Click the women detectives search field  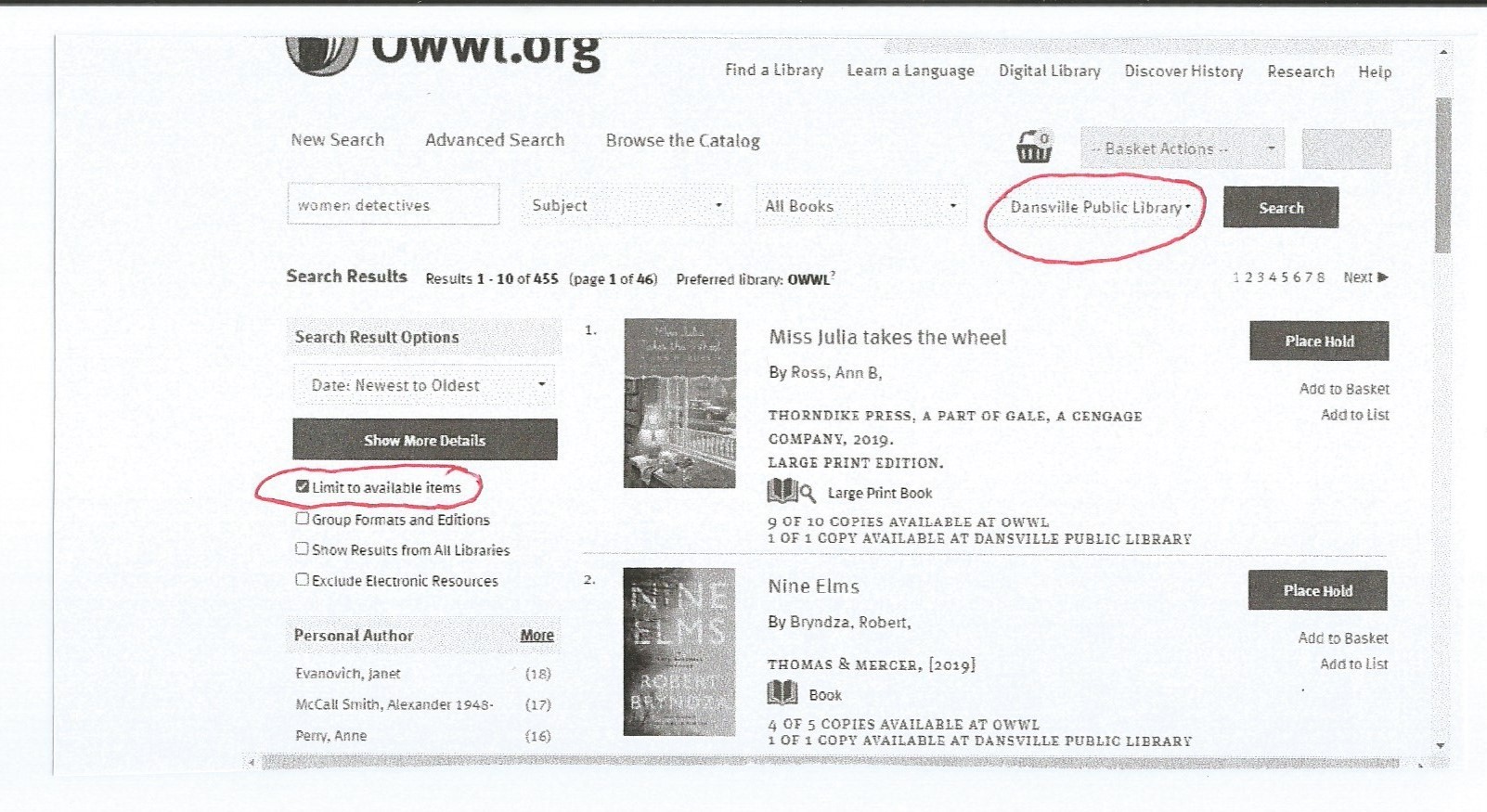393,205
